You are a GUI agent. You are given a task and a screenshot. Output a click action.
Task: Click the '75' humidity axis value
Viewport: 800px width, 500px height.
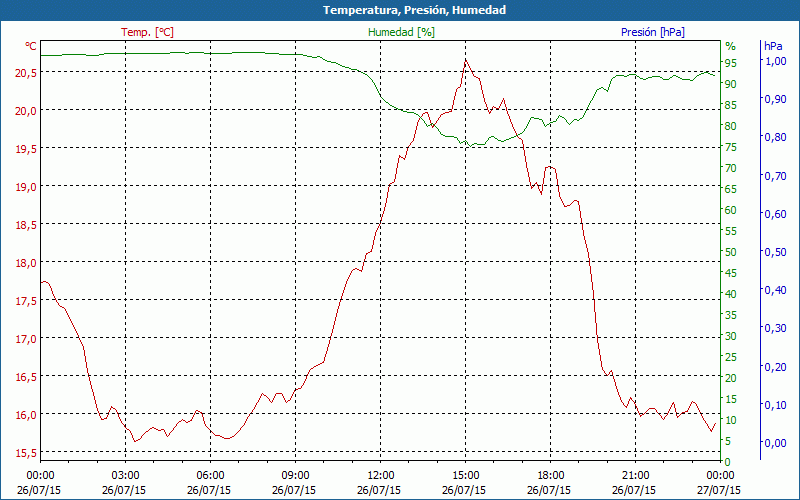pyautogui.click(x=731, y=147)
